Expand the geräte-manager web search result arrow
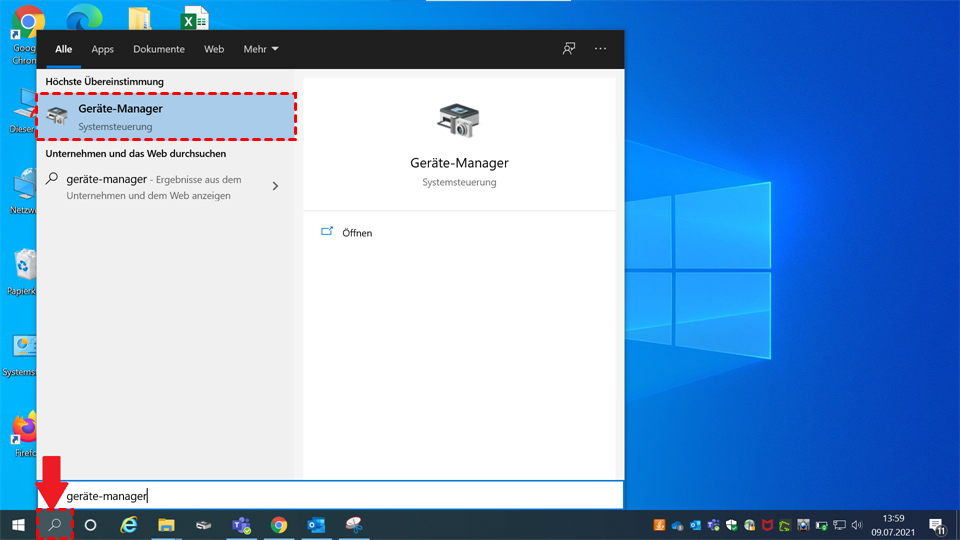The width and height of the screenshot is (960, 540). pos(275,186)
